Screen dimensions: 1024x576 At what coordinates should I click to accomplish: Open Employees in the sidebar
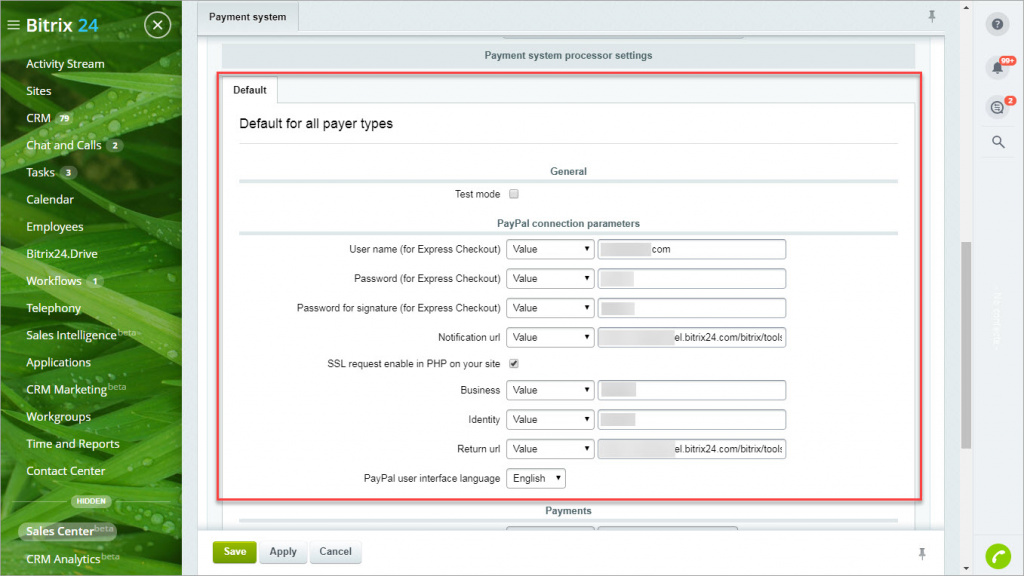[x=55, y=227]
